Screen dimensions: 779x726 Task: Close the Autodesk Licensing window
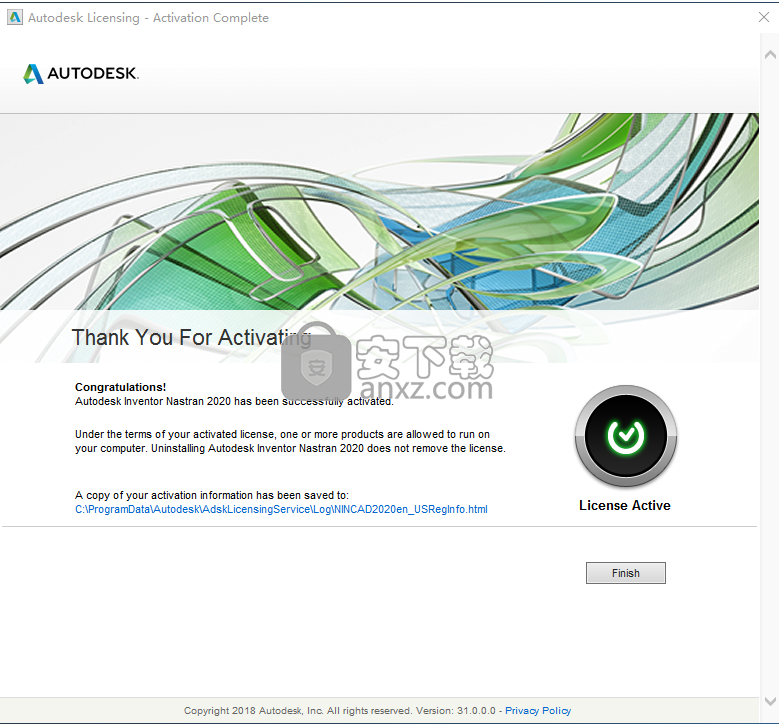[x=764, y=17]
